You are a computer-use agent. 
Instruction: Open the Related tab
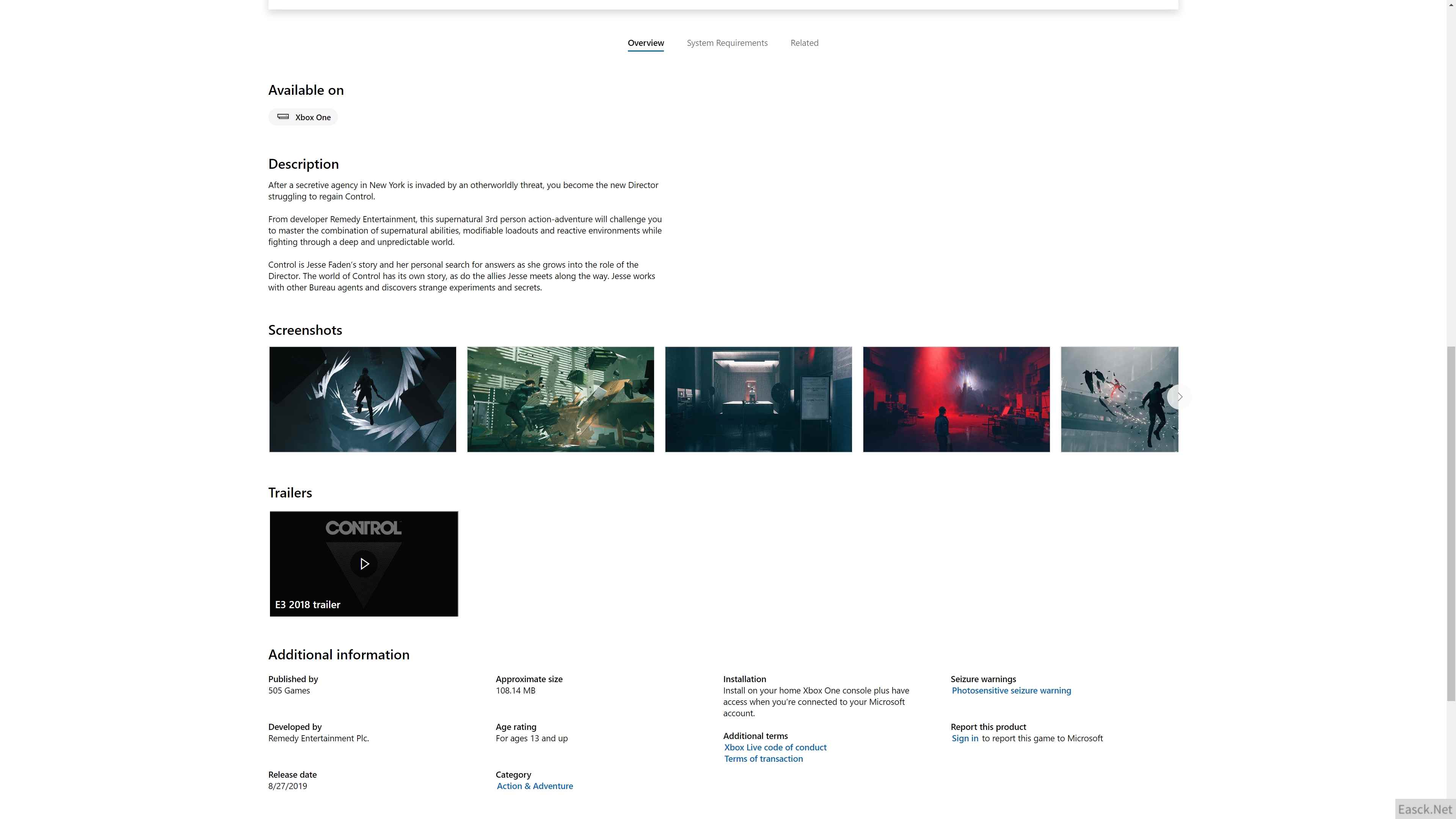(x=804, y=43)
